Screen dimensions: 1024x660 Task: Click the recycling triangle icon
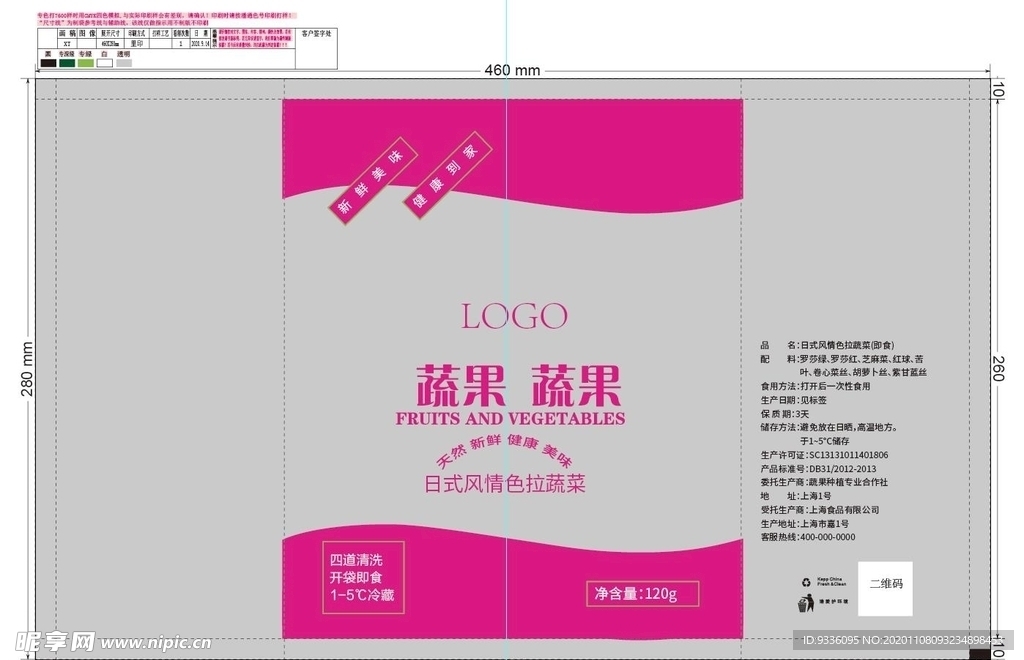point(806,582)
